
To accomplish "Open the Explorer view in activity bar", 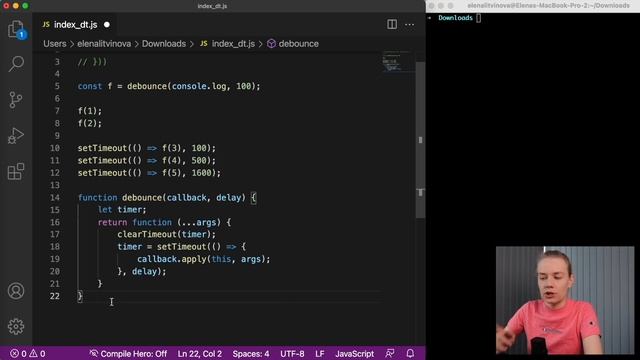I will click(x=16, y=29).
